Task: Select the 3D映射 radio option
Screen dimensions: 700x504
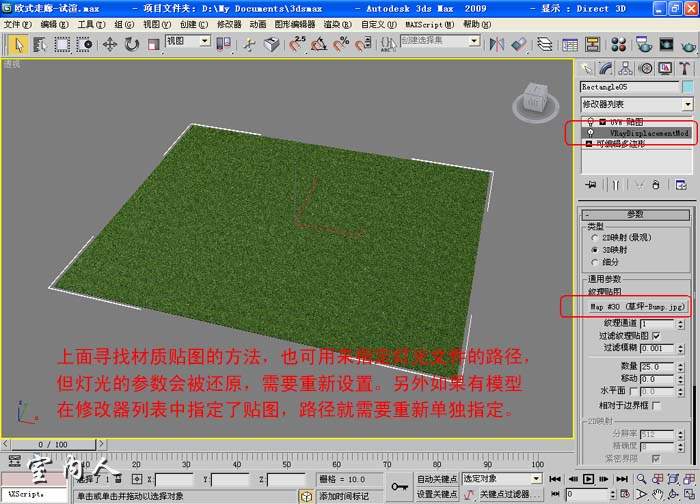Action: [595, 250]
